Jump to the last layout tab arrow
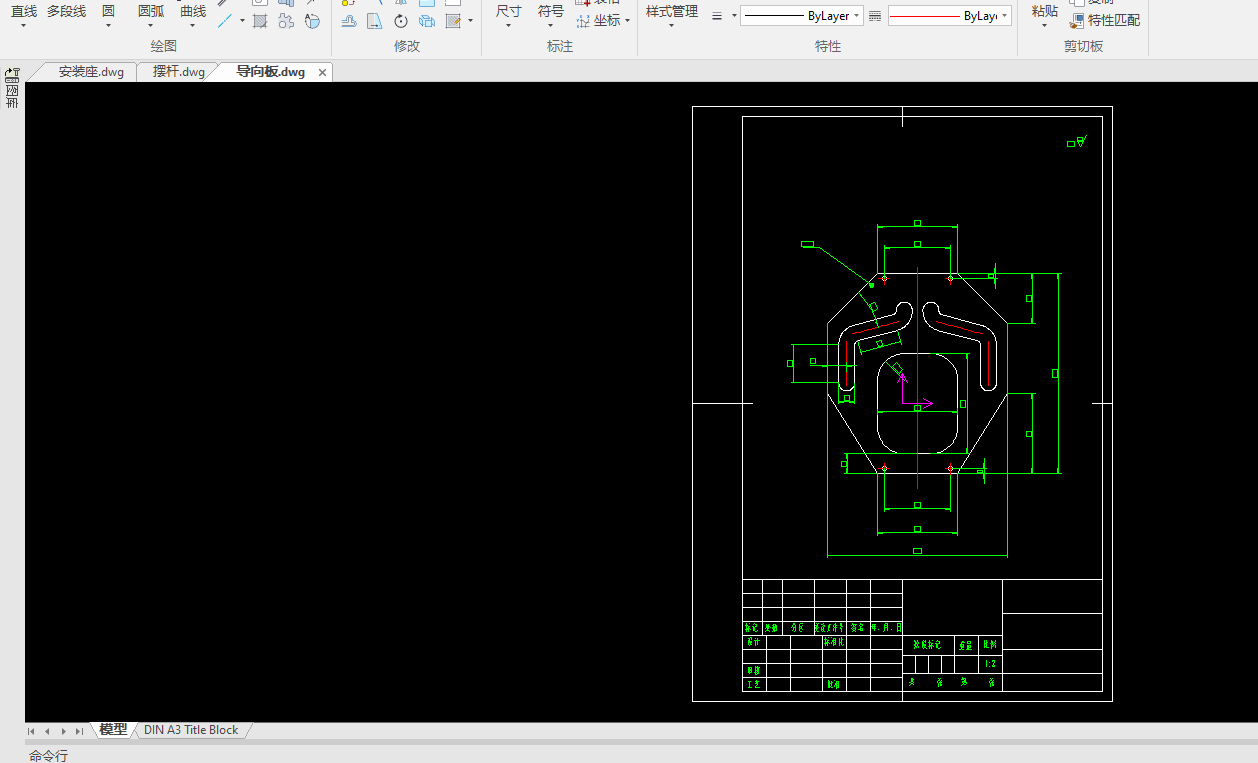Image resolution: width=1258 pixels, height=763 pixels. pos(79,731)
